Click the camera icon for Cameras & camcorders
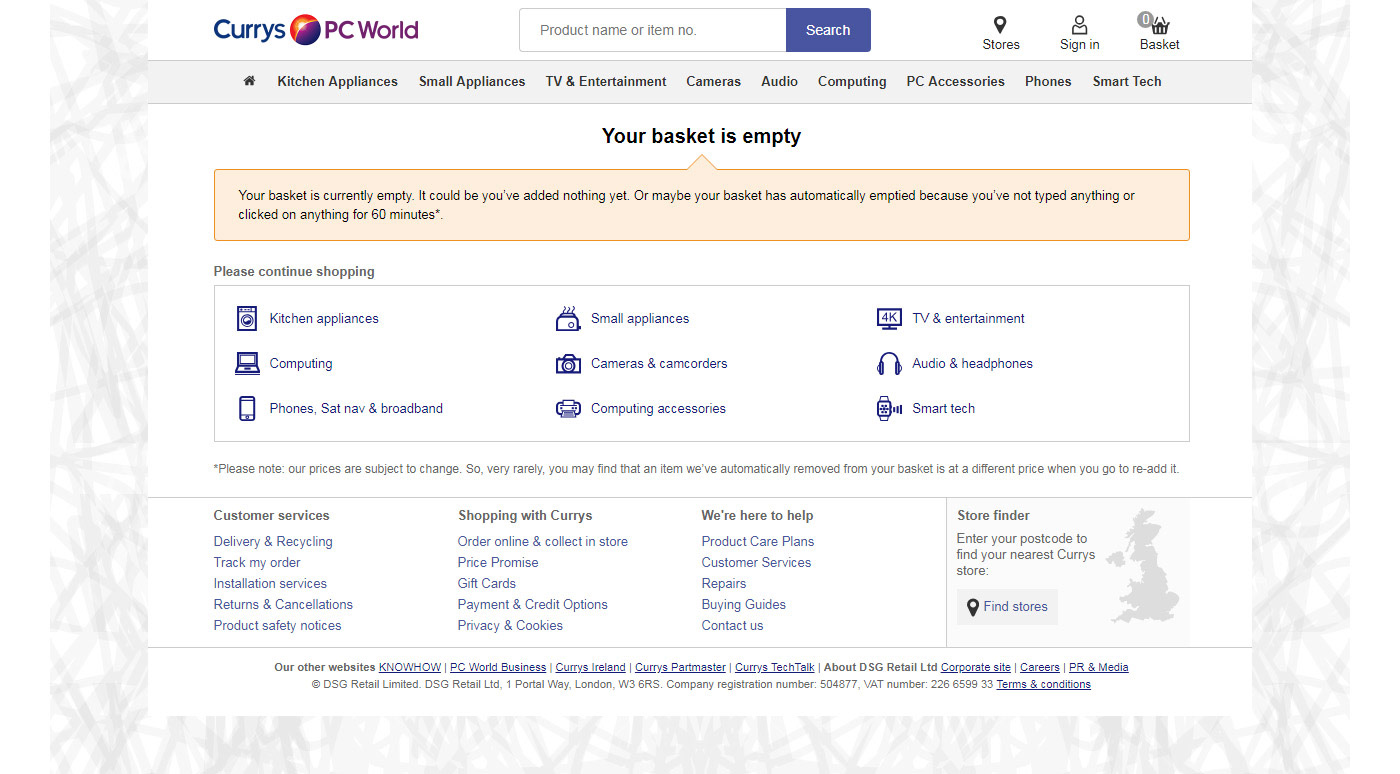This screenshot has height=774, width=1400. pos(568,363)
